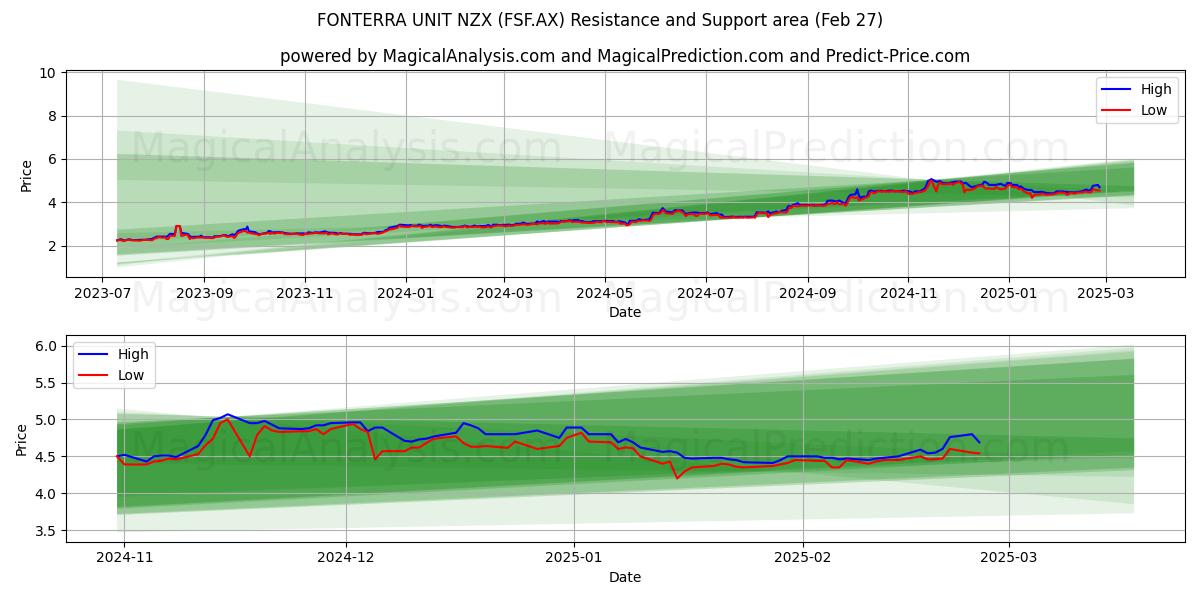Click the '2024-11' date label on bottom chart

[124, 560]
